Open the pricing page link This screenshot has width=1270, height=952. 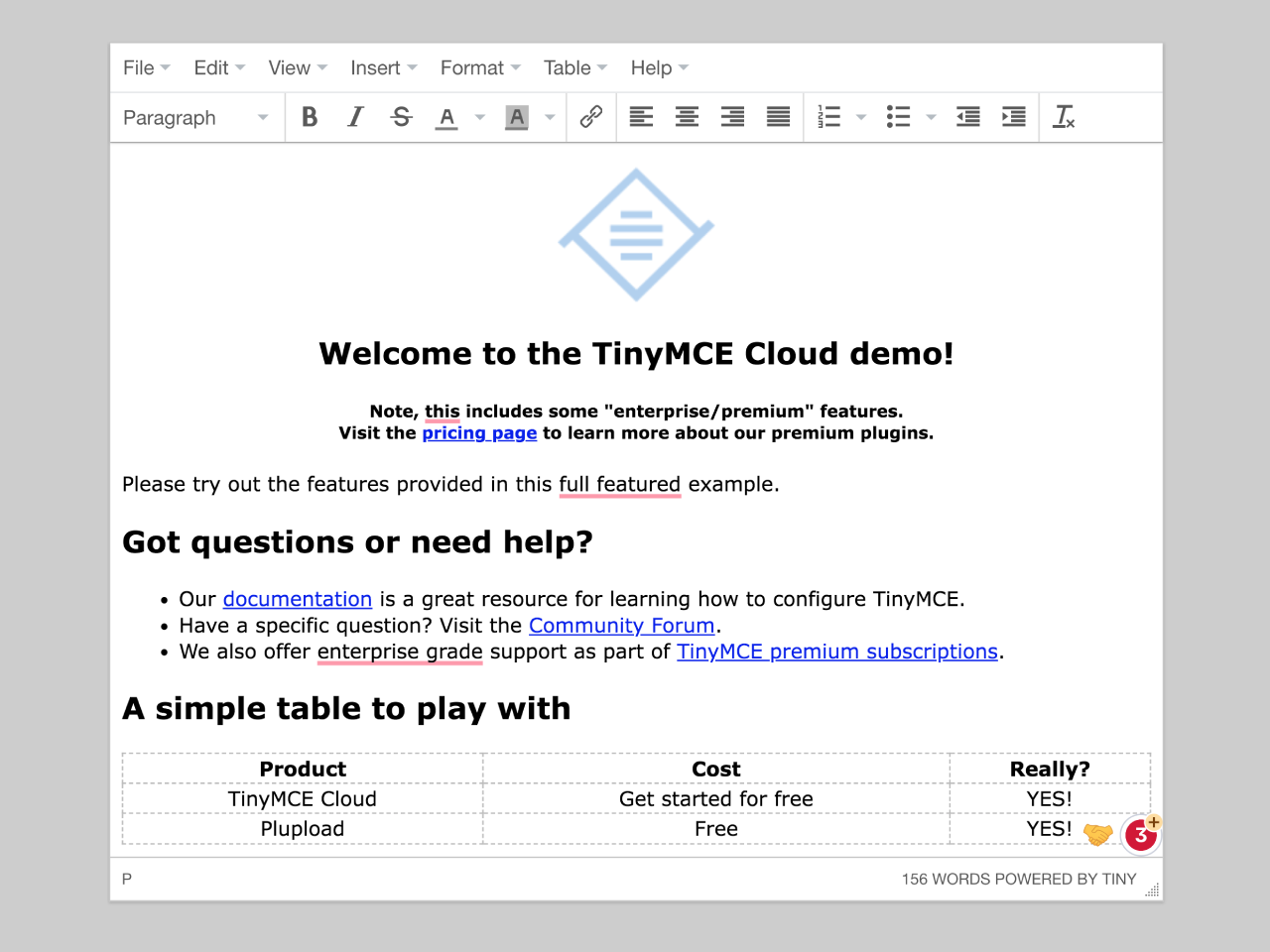tap(479, 432)
